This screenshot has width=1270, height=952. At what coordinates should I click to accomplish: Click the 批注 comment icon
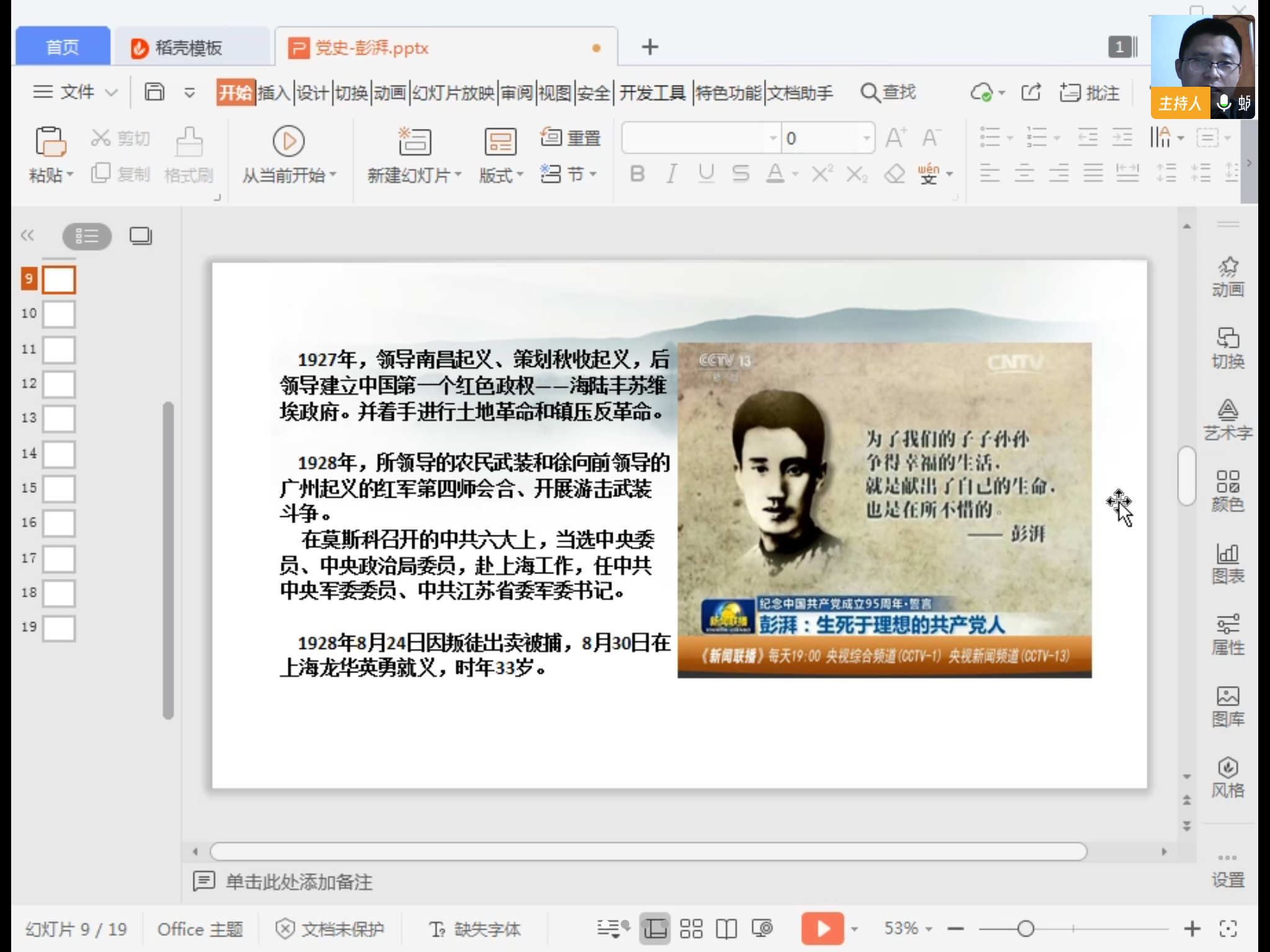pyautogui.click(x=1070, y=93)
